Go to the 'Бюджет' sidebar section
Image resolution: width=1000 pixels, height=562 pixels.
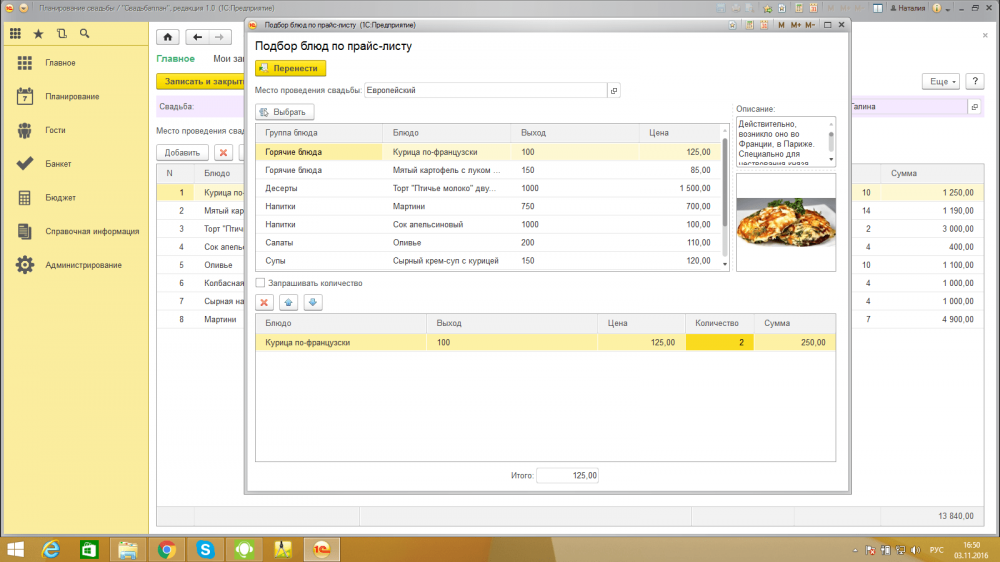[x=60, y=197]
